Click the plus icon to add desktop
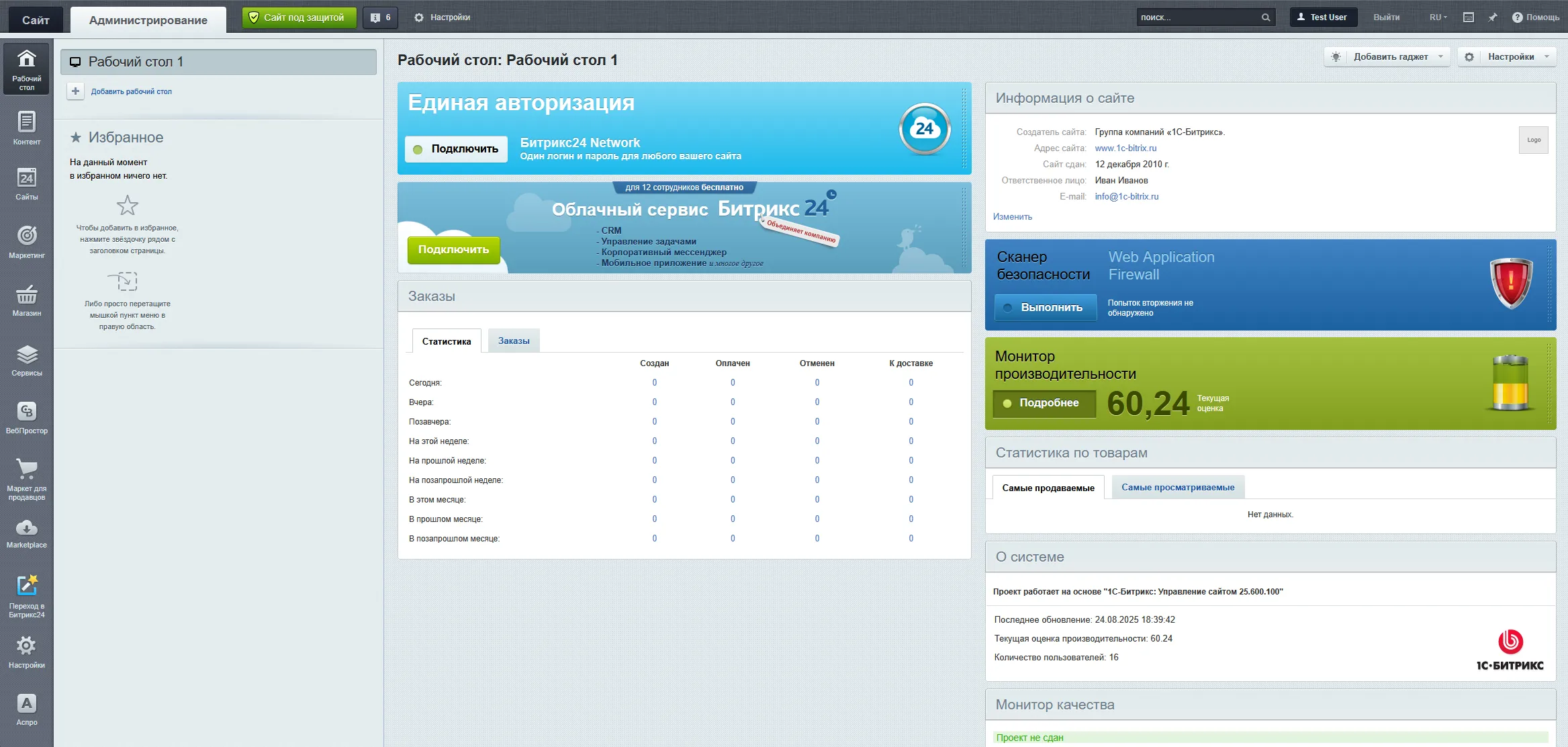The height and width of the screenshot is (747, 1568). pos(75,91)
